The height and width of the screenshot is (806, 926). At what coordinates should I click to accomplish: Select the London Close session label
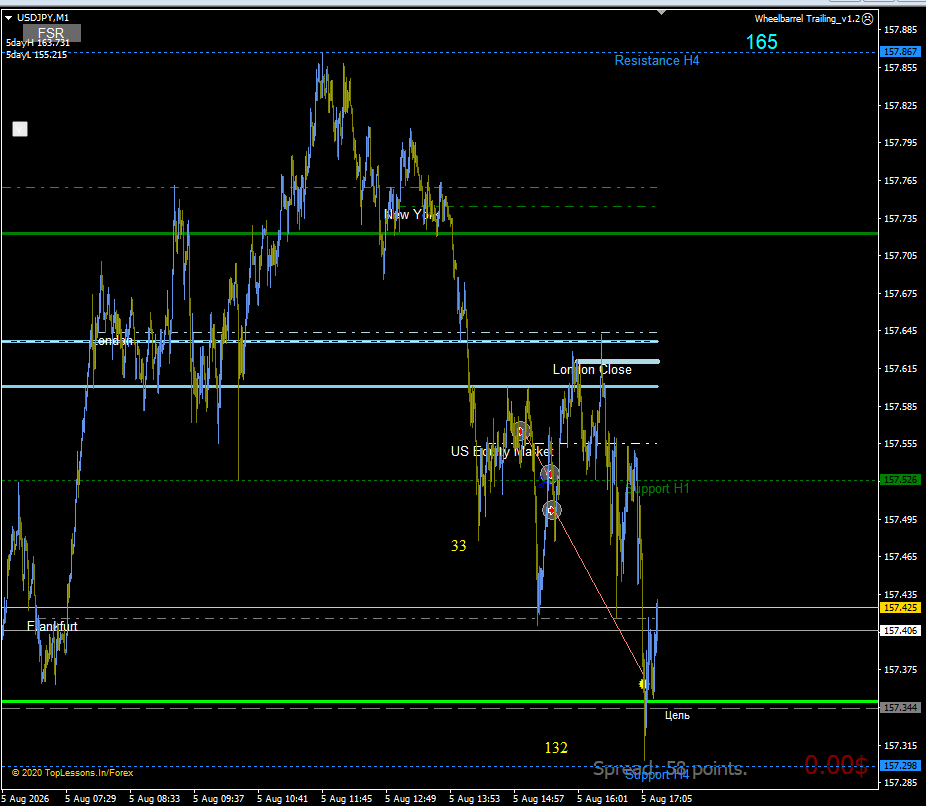[x=592, y=370]
